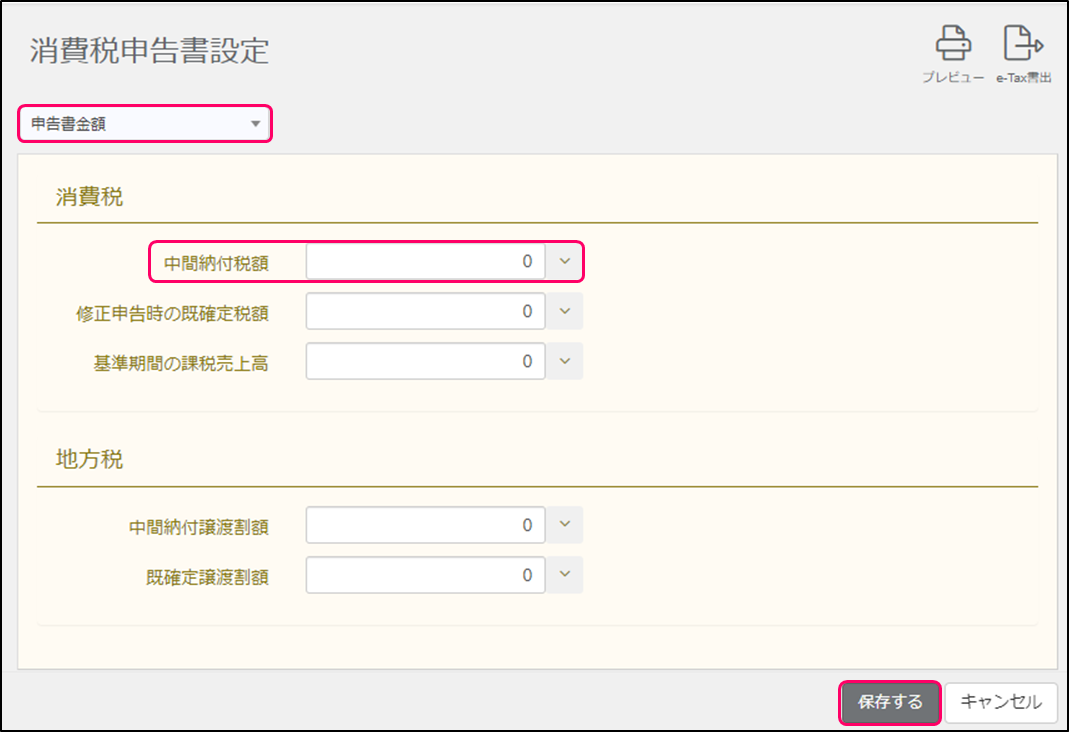Open the chevron next to 基準期間の課税売上高

[x=564, y=362]
